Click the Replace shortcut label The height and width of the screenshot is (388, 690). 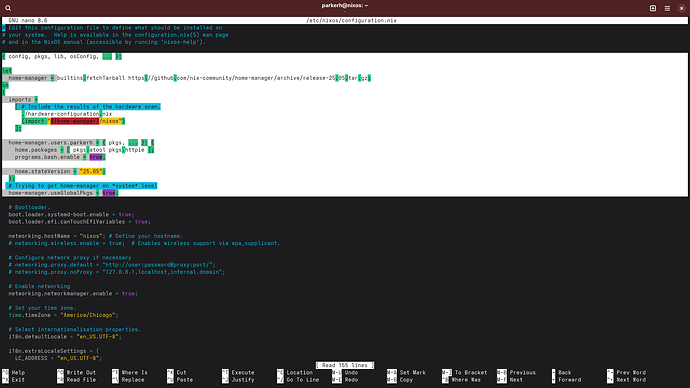tap(133, 380)
